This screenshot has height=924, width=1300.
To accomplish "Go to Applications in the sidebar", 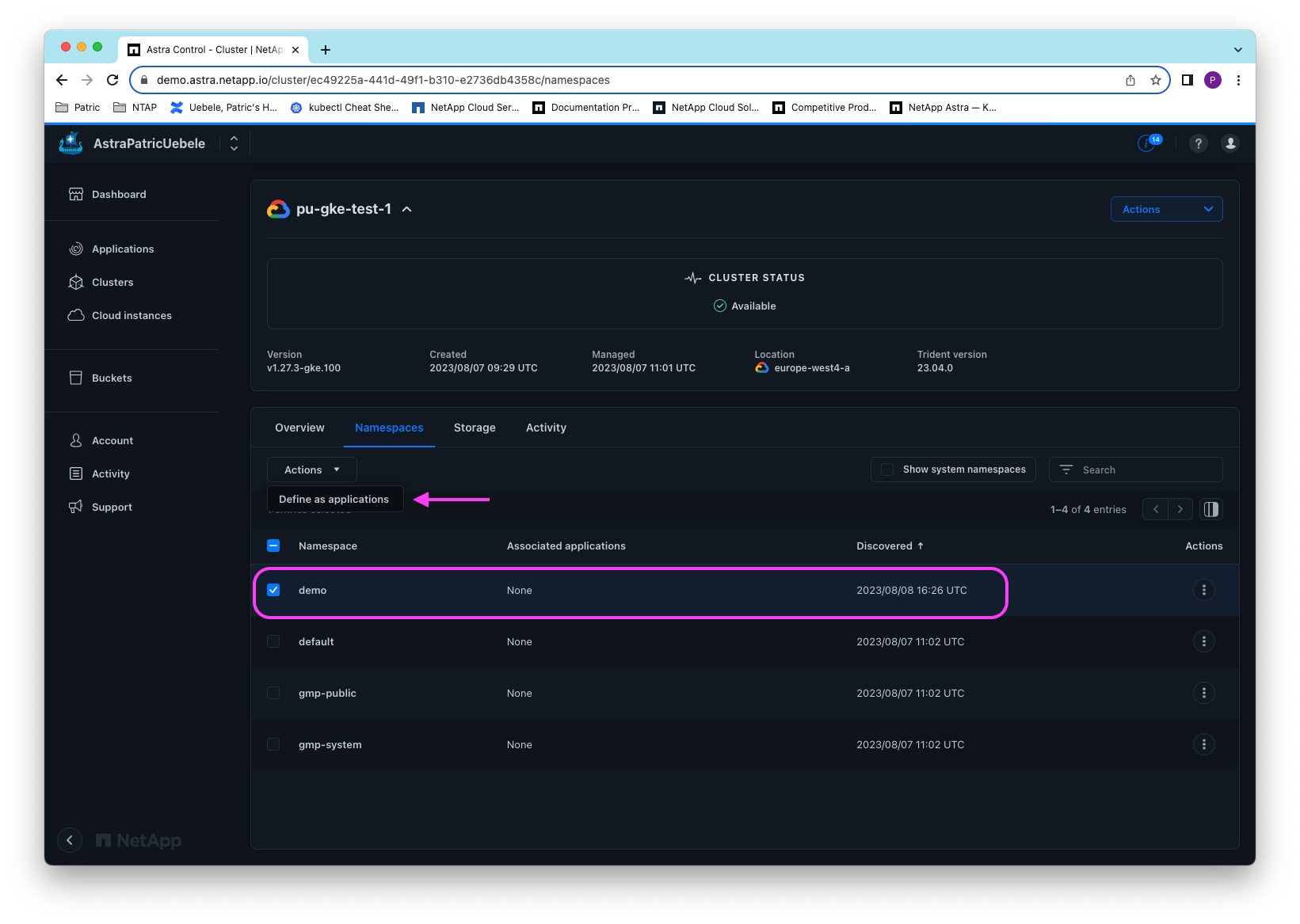I will tap(123, 249).
